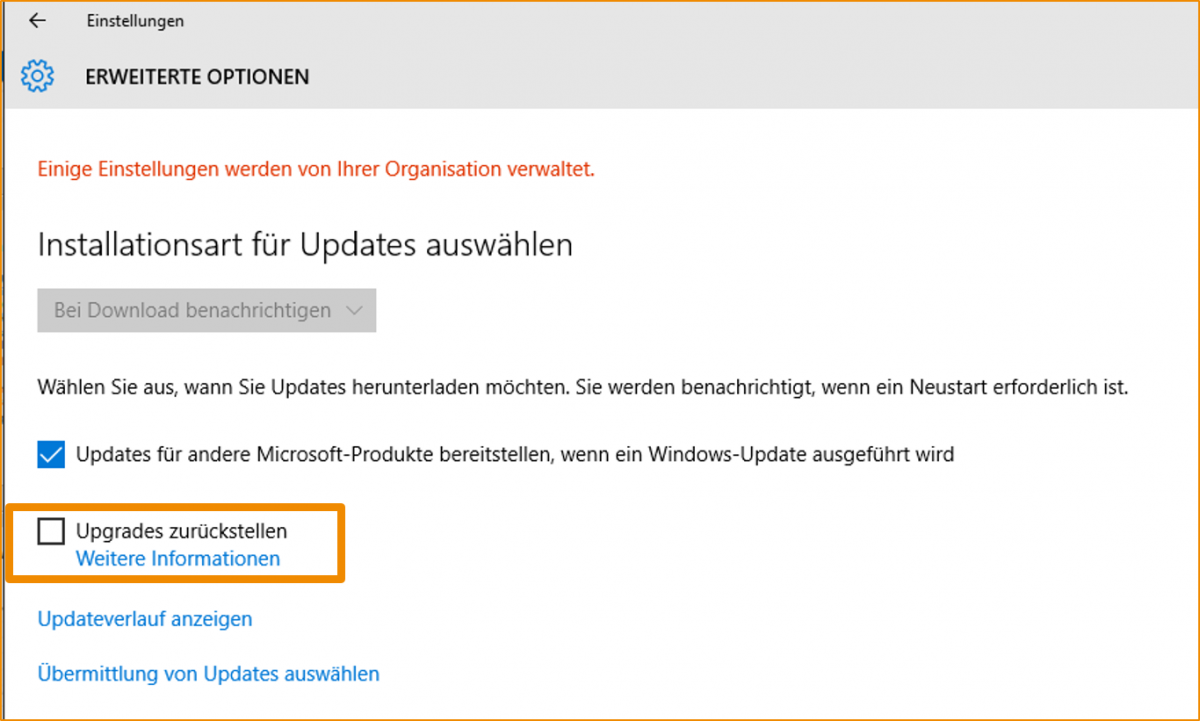Click the 'ERWEITERTE OPTIONEN' page heading
This screenshot has height=721, width=1200.
[x=197, y=77]
